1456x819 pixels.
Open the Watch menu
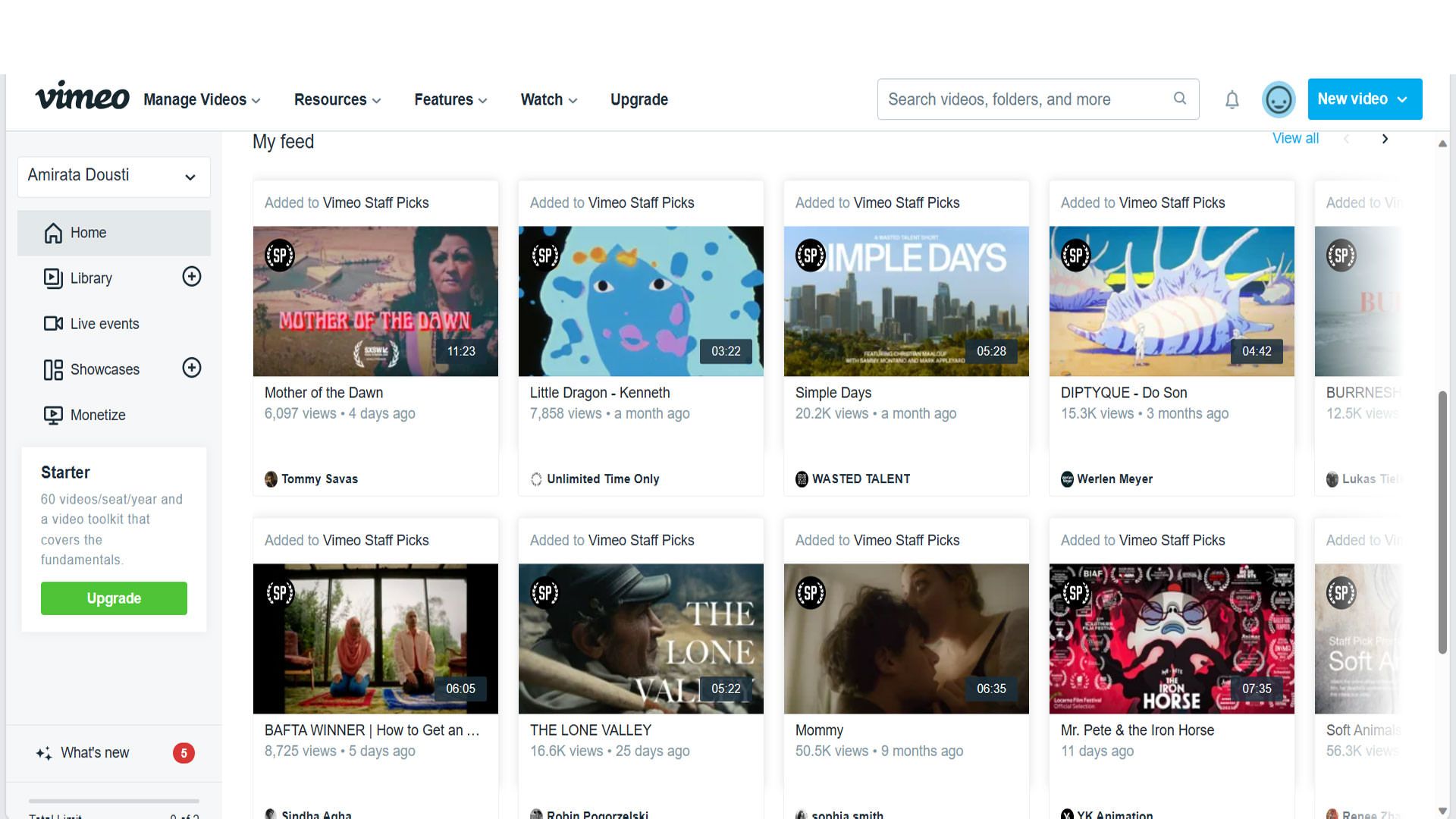click(x=548, y=99)
